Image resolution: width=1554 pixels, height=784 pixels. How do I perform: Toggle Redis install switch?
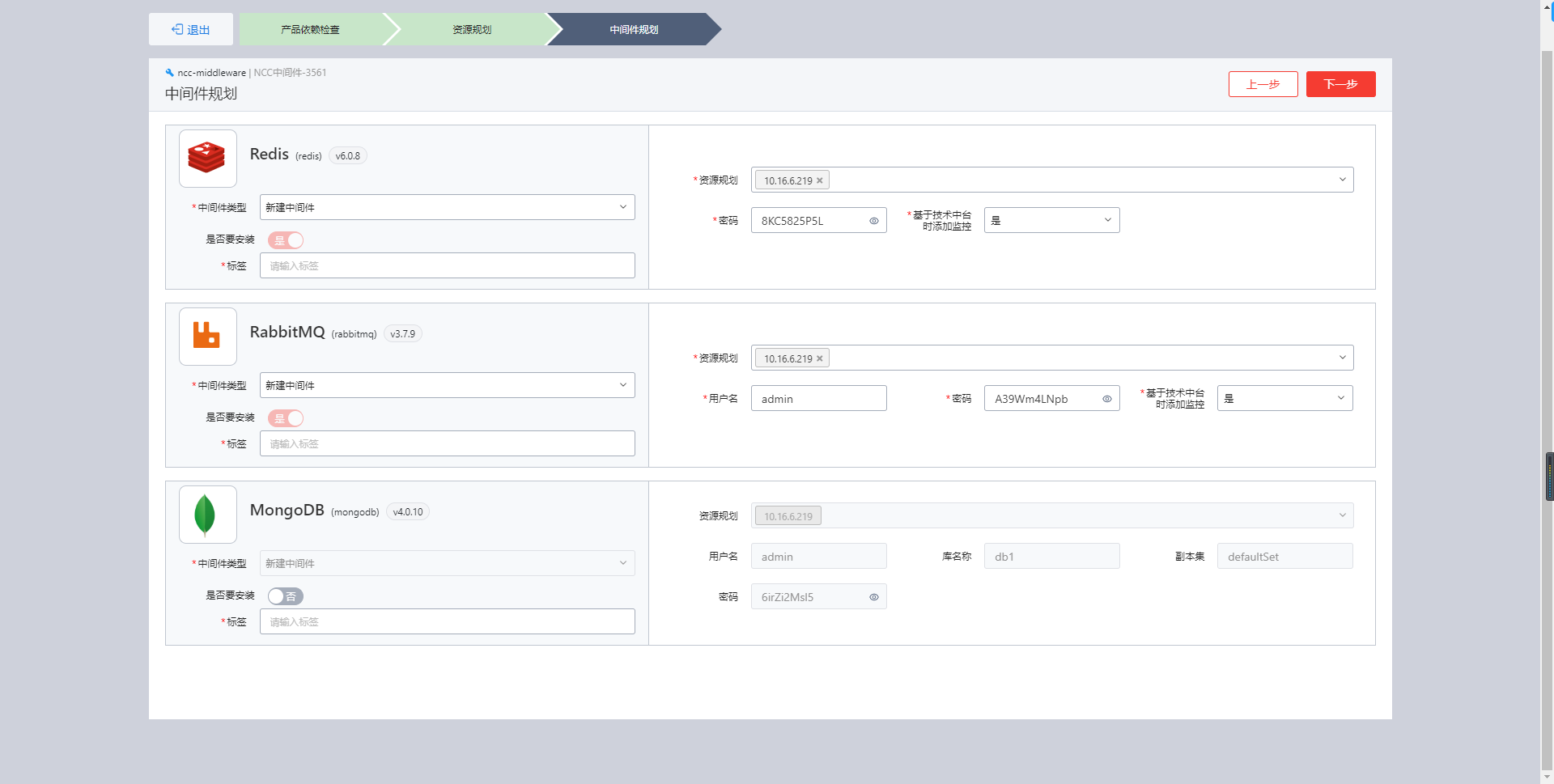(x=286, y=240)
